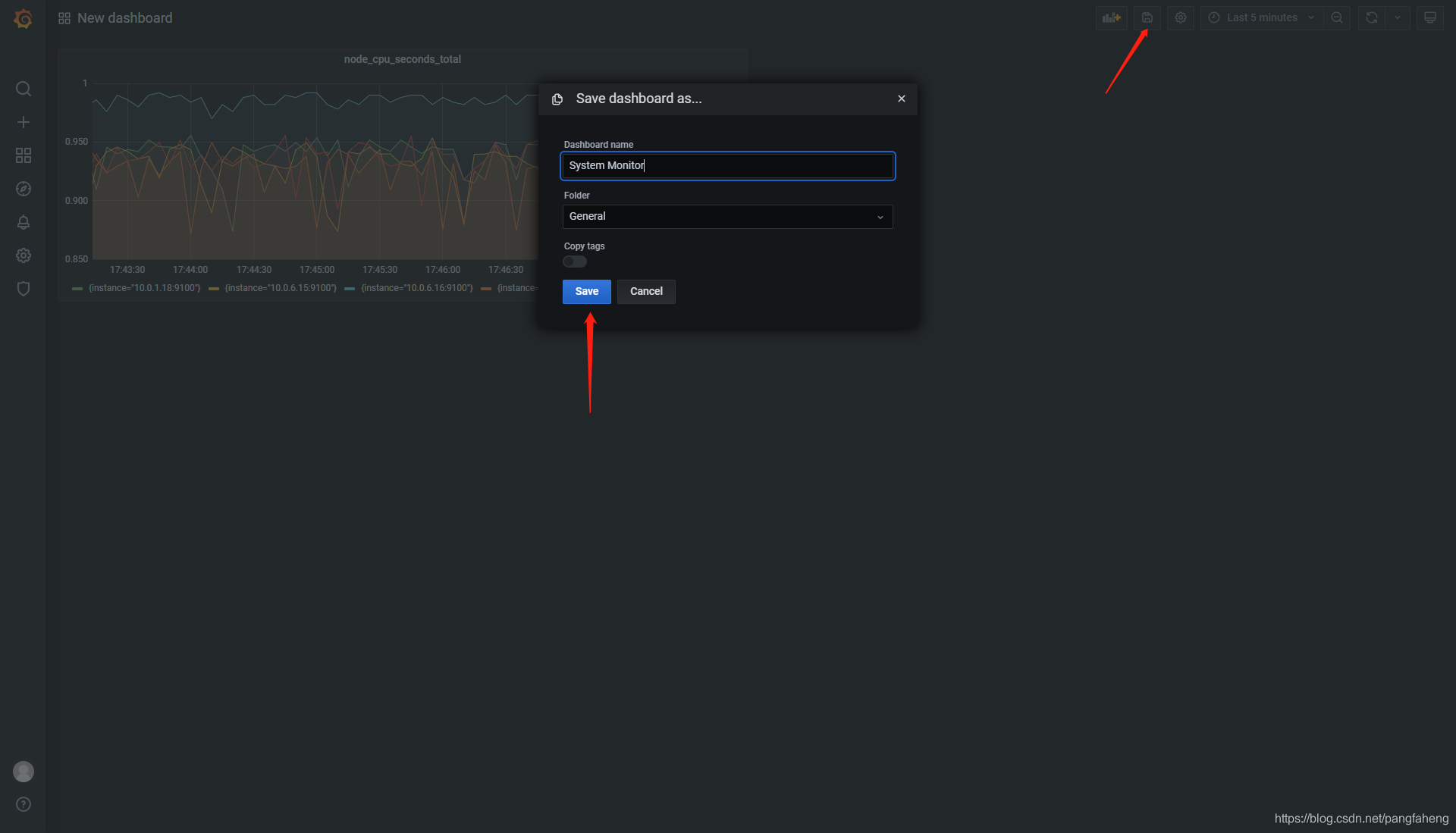Screen dimensions: 1456x833
Task: Toggle legend series instance 10.0.1.18:9100
Action: pos(145,288)
